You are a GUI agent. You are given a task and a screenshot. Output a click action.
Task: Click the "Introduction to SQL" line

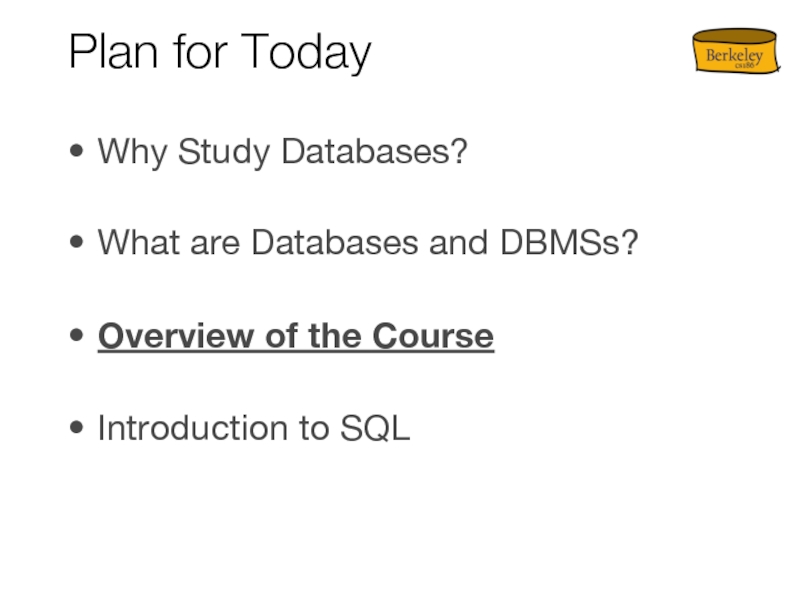[x=254, y=428]
